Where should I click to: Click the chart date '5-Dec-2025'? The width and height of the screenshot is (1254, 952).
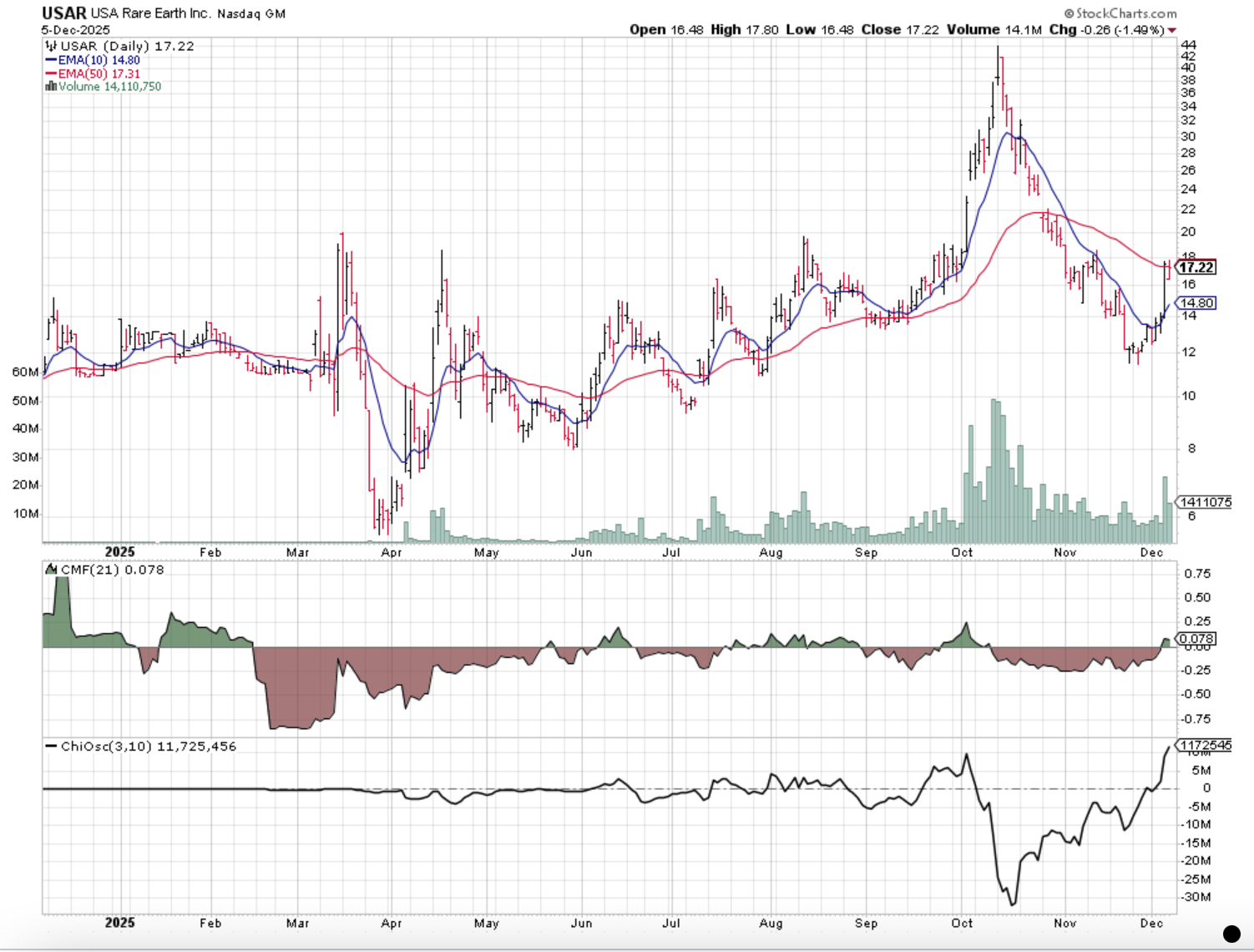pyautogui.click(x=76, y=29)
